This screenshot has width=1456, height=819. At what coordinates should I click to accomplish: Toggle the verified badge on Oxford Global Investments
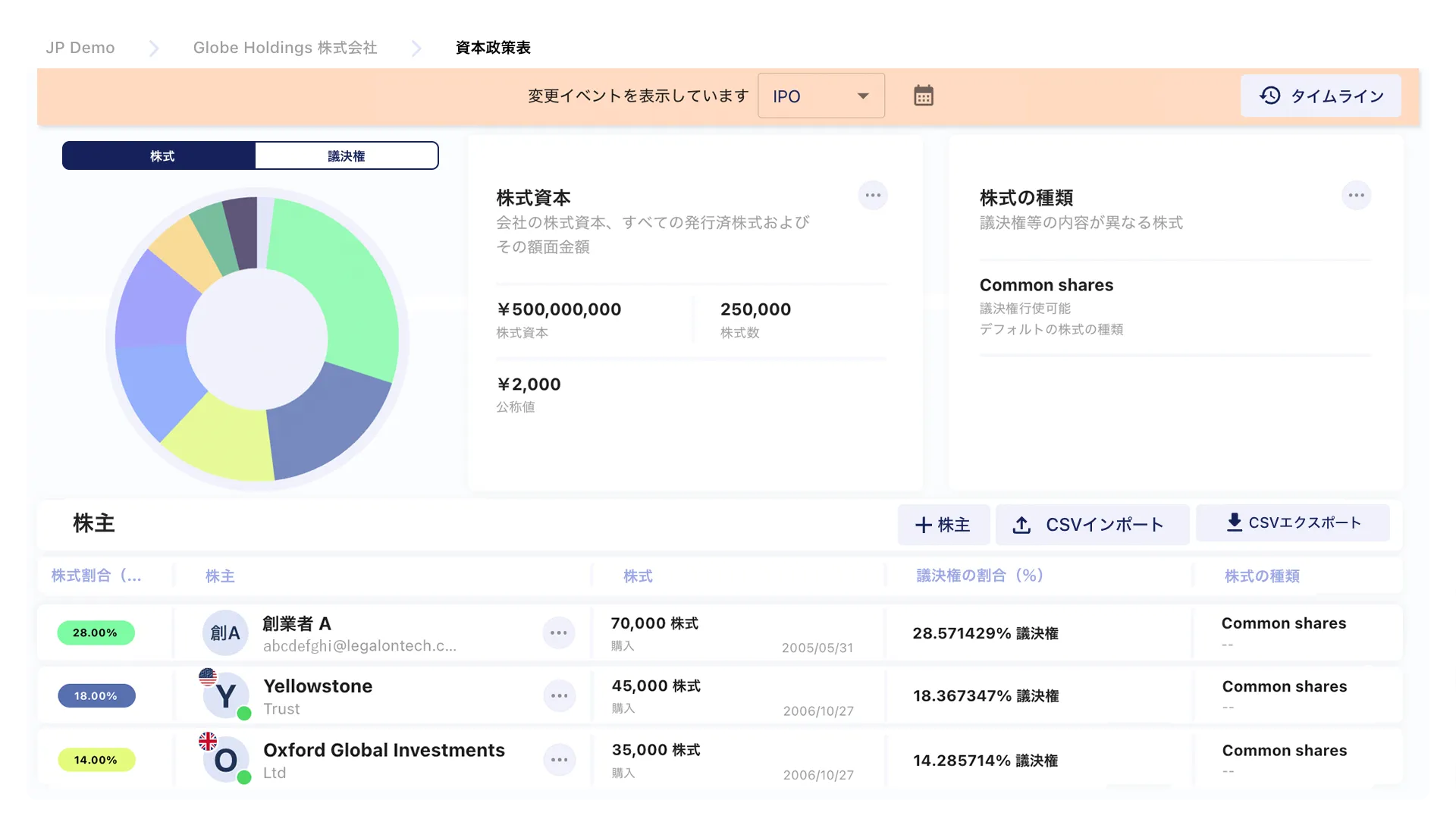tap(243, 776)
